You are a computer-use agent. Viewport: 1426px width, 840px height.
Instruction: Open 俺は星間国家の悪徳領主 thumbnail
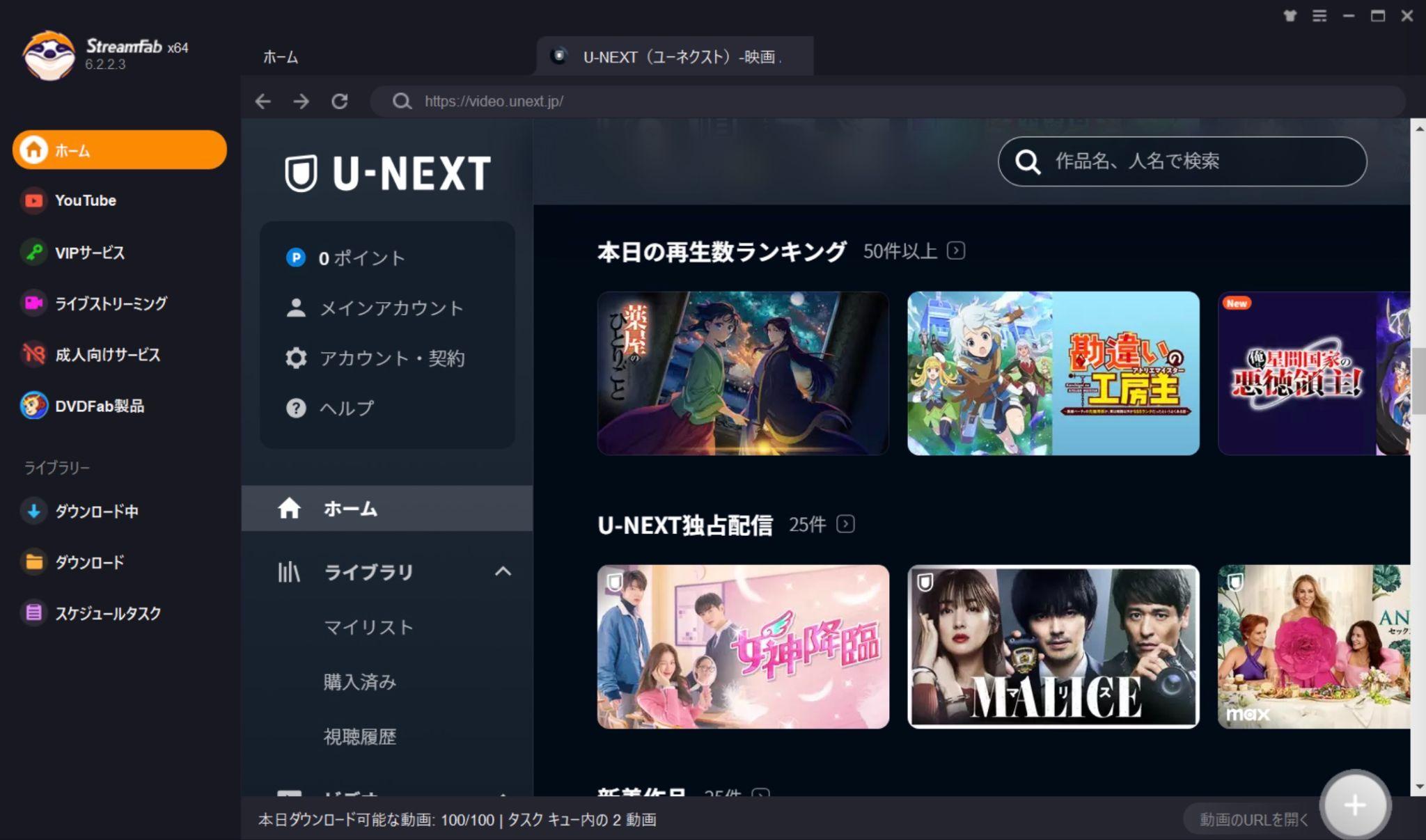pos(1314,373)
